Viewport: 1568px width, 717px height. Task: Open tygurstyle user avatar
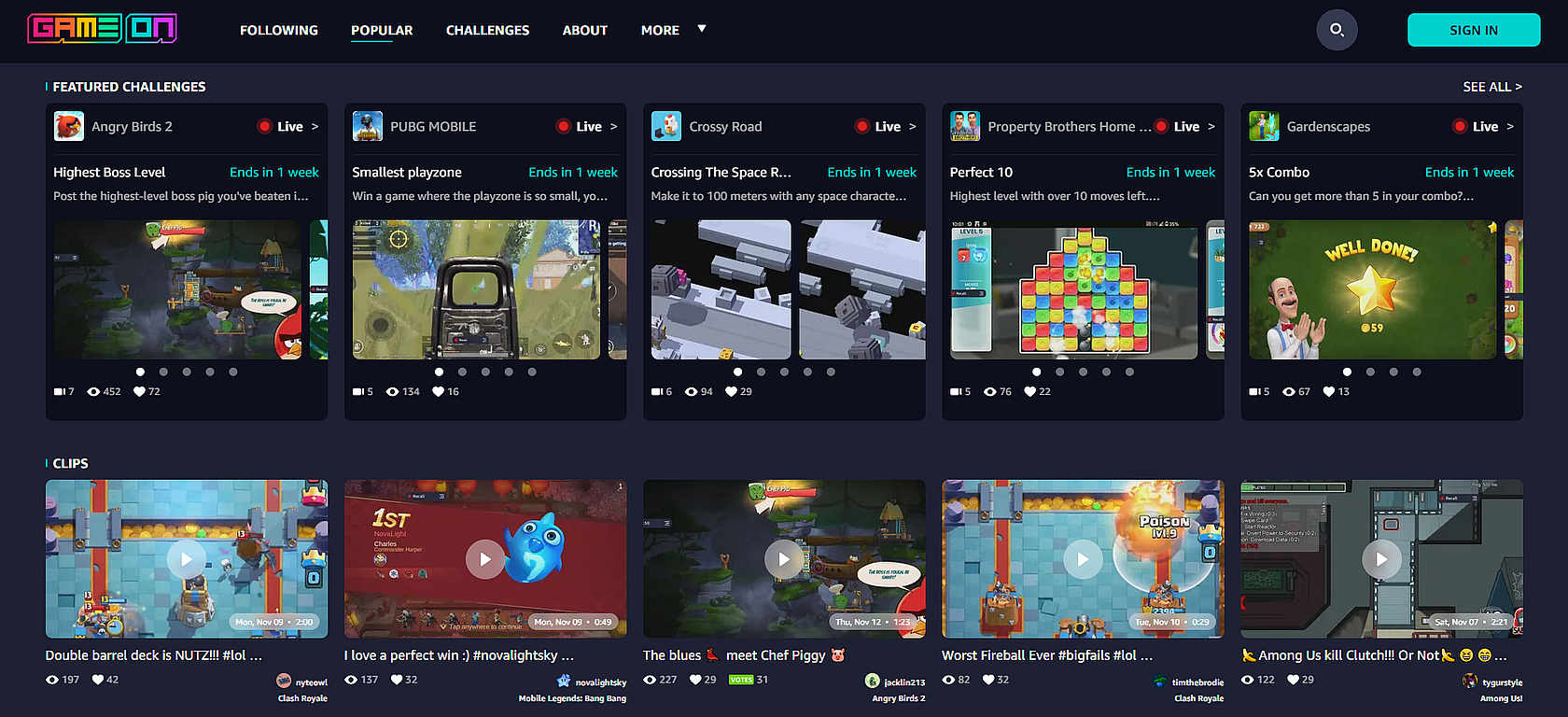tap(1470, 682)
